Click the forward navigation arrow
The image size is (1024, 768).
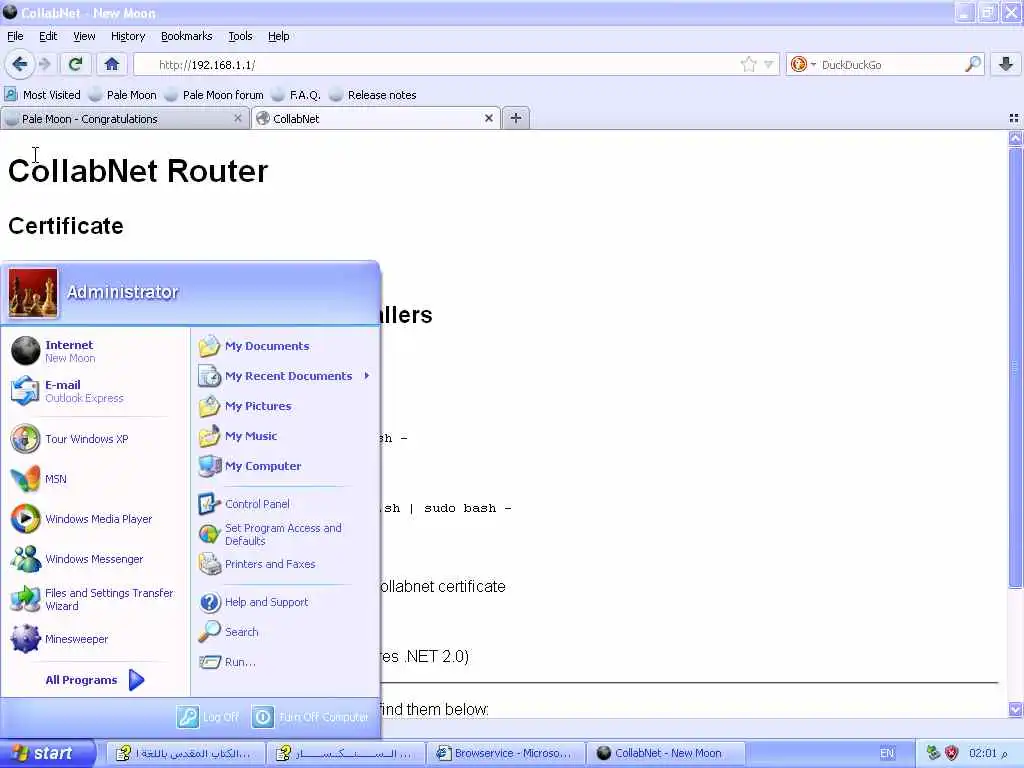[x=44, y=64]
